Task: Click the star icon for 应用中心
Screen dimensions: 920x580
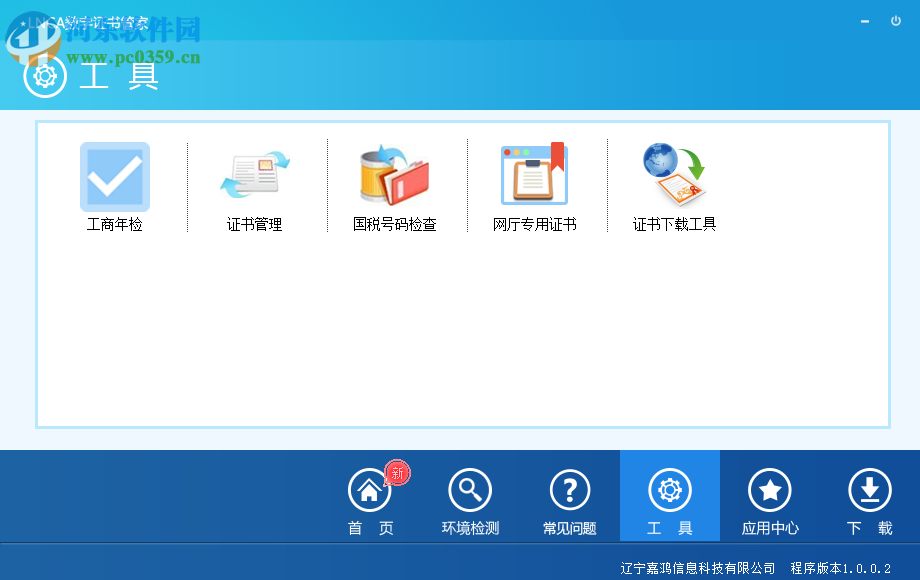Action: coord(769,488)
